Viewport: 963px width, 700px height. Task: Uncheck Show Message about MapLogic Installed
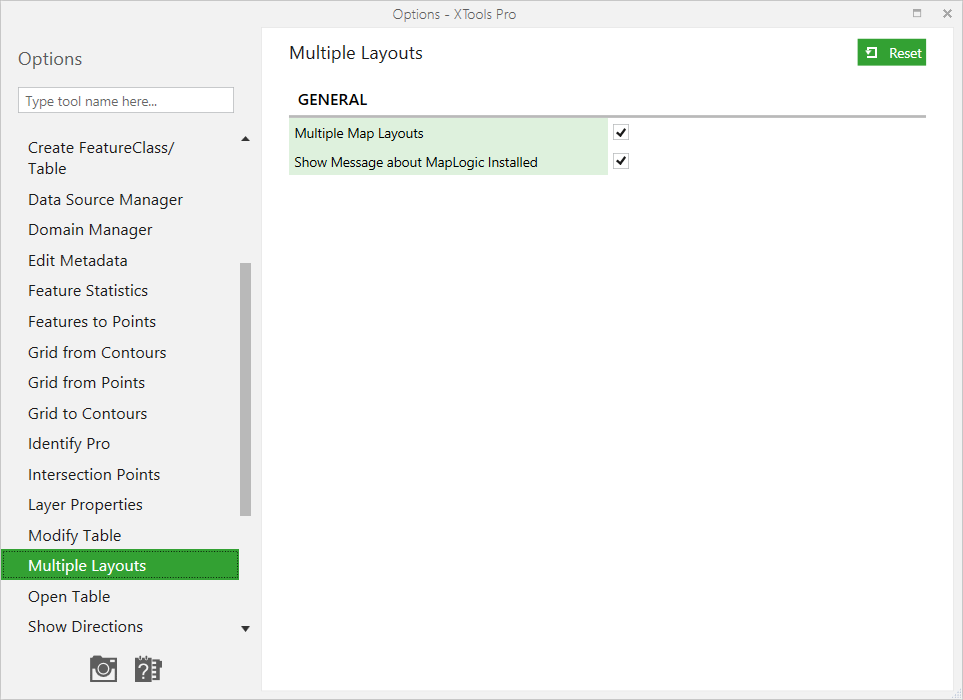[621, 161]
